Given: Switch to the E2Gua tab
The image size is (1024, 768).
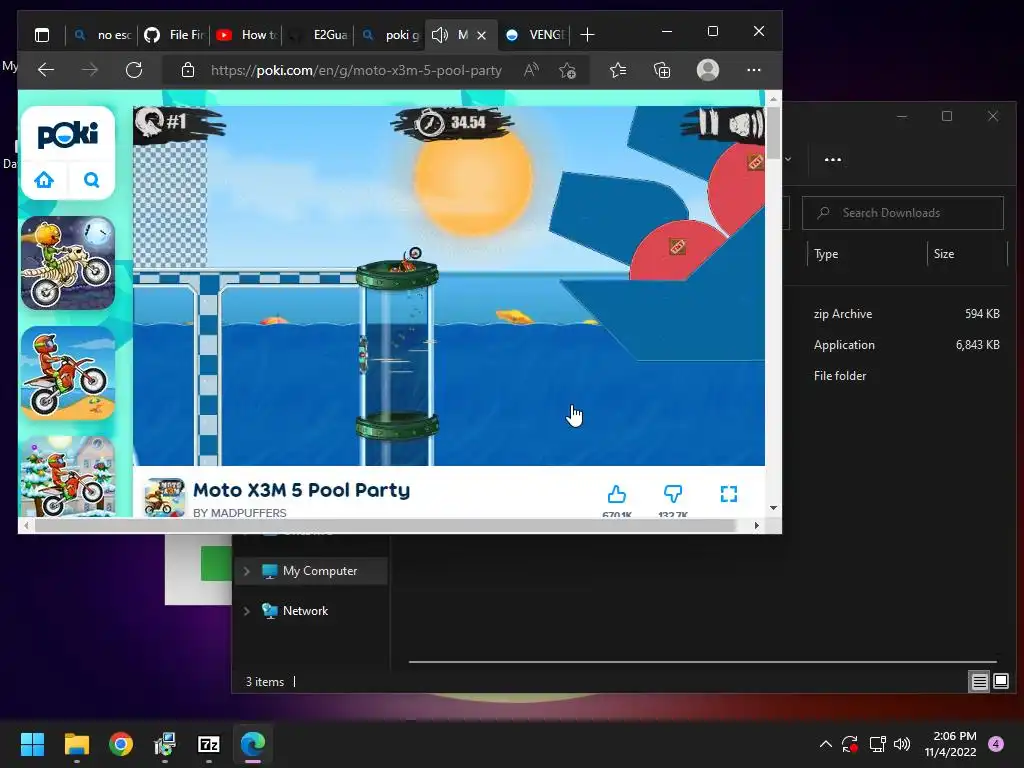Looking at the screenshot, I should tap(318, 35).
